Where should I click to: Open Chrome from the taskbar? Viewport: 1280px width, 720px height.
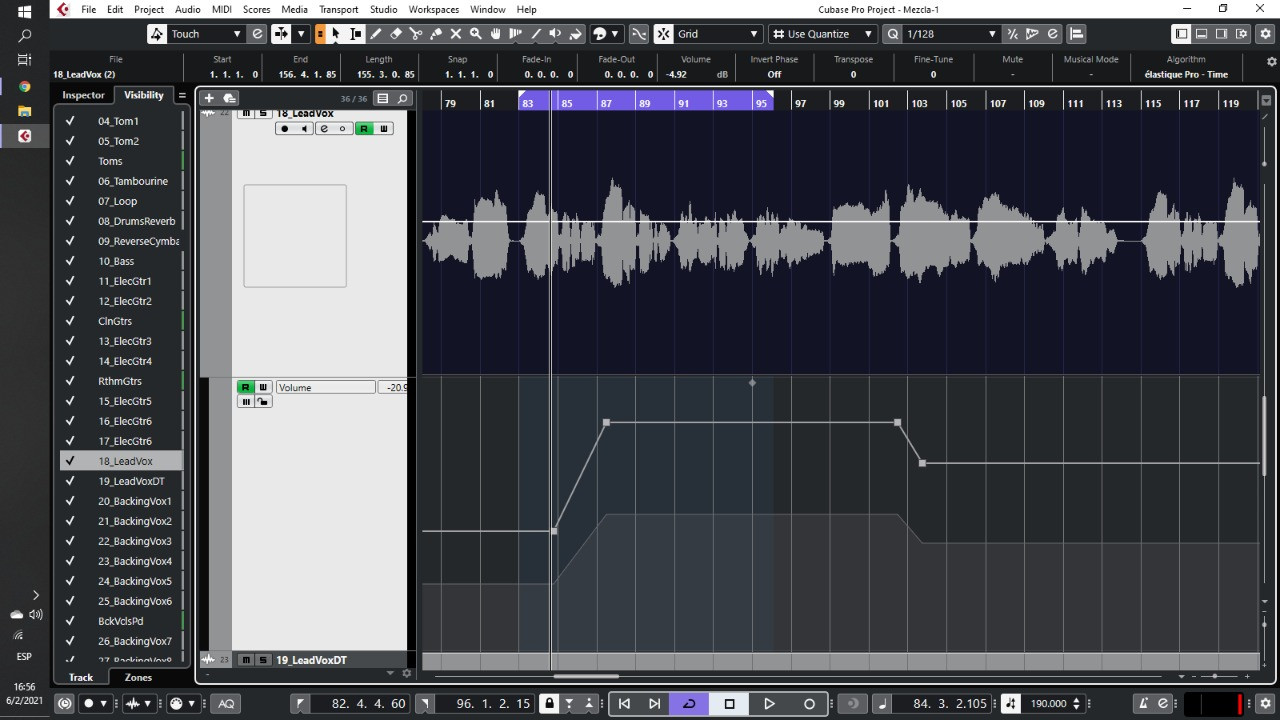[x=24, y=86]
